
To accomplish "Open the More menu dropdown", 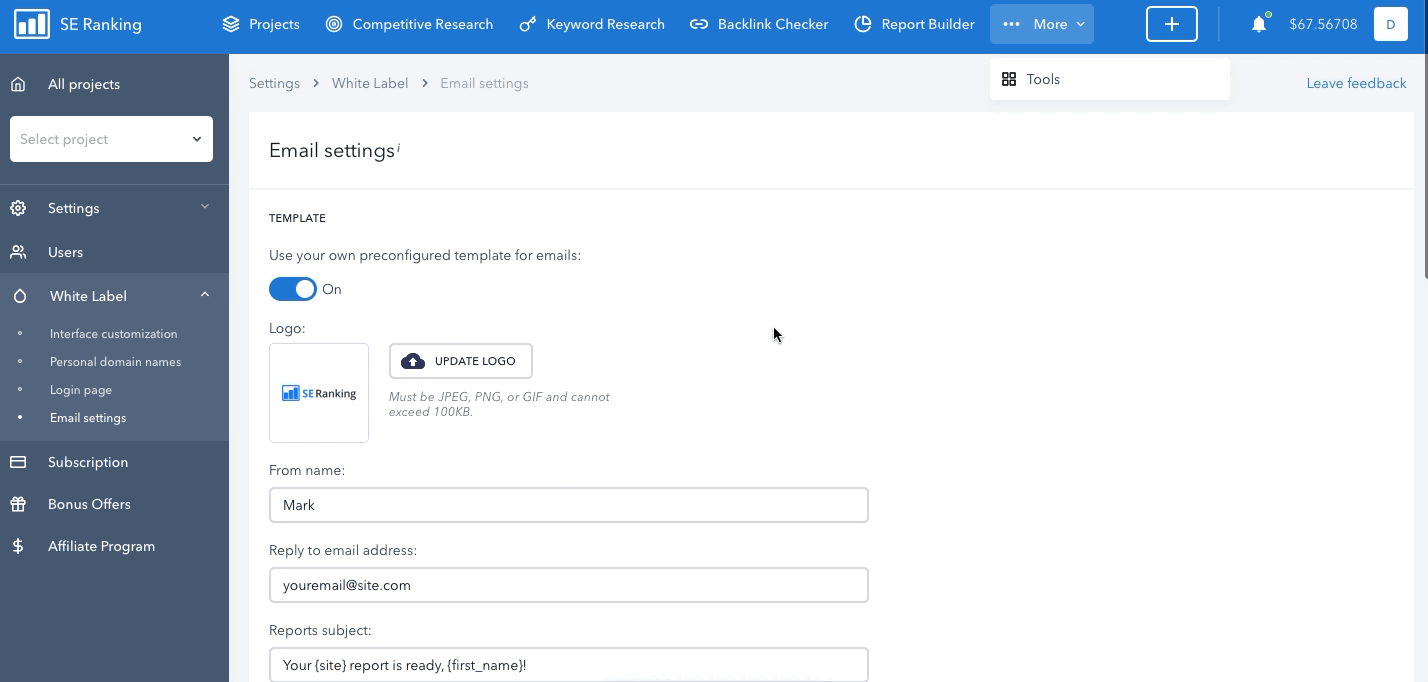I will [x=1041, y=24].
